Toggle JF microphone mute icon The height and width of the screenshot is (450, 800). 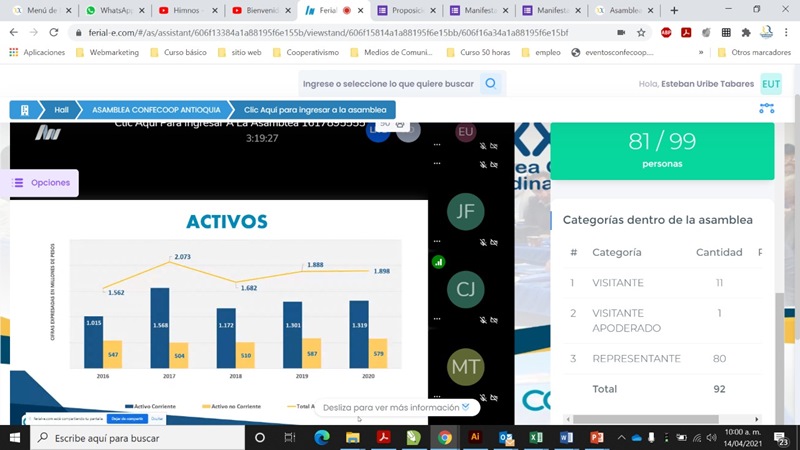pyautogui.click(x=483, y=242)
